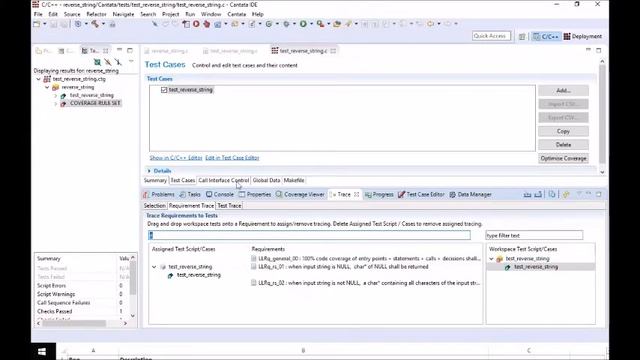Click the middle icon in results view toolbar
The image size is (640, 360).
point(107,62)
